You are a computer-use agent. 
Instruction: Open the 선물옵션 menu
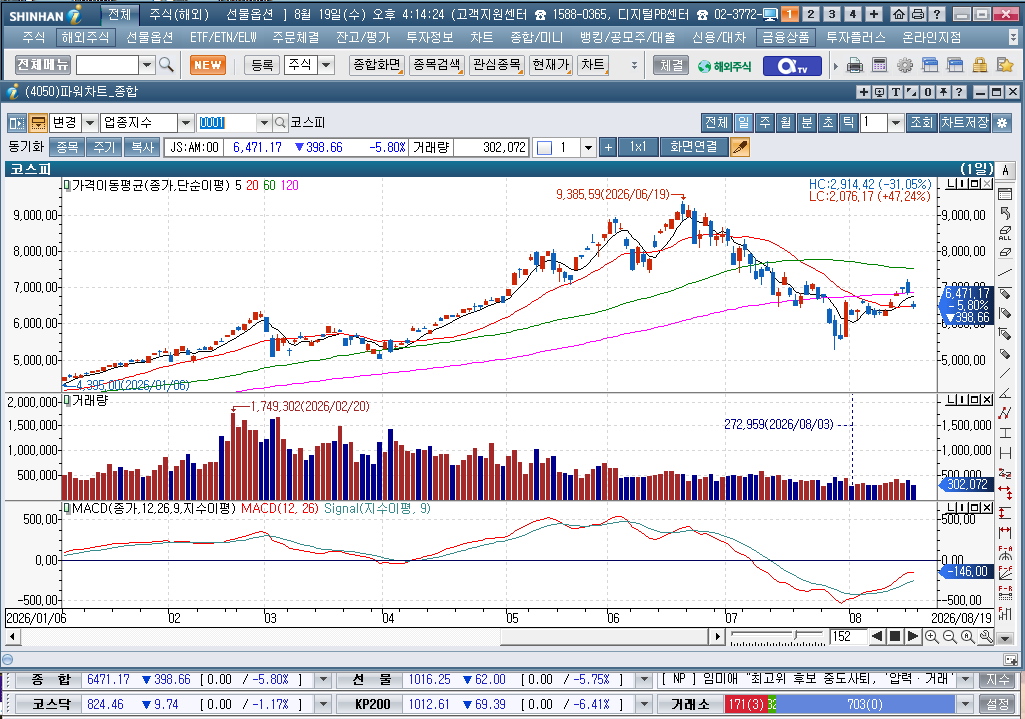click(x=150, y=38)
